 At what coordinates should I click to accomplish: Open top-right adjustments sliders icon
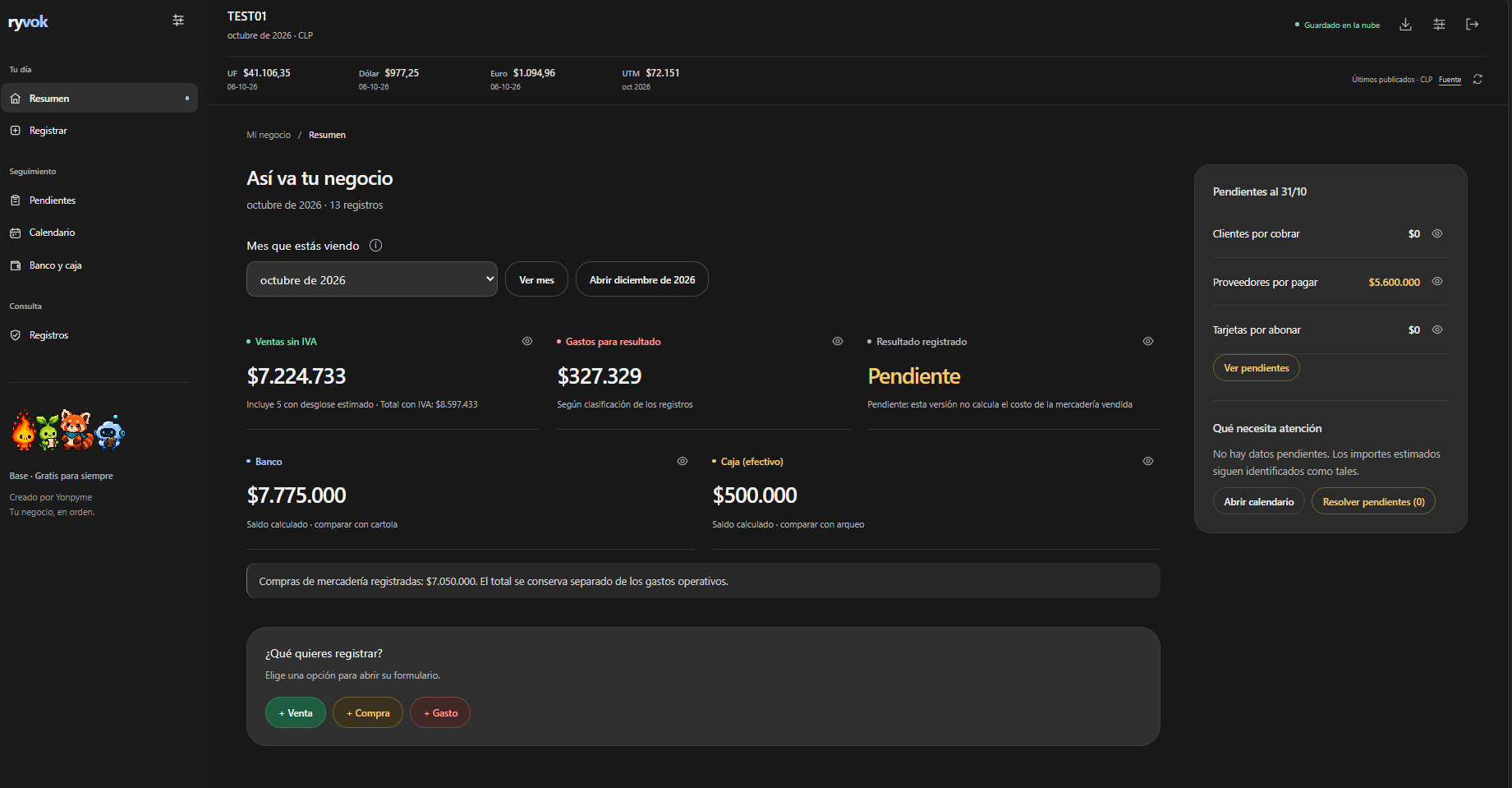pos(1439,25)
